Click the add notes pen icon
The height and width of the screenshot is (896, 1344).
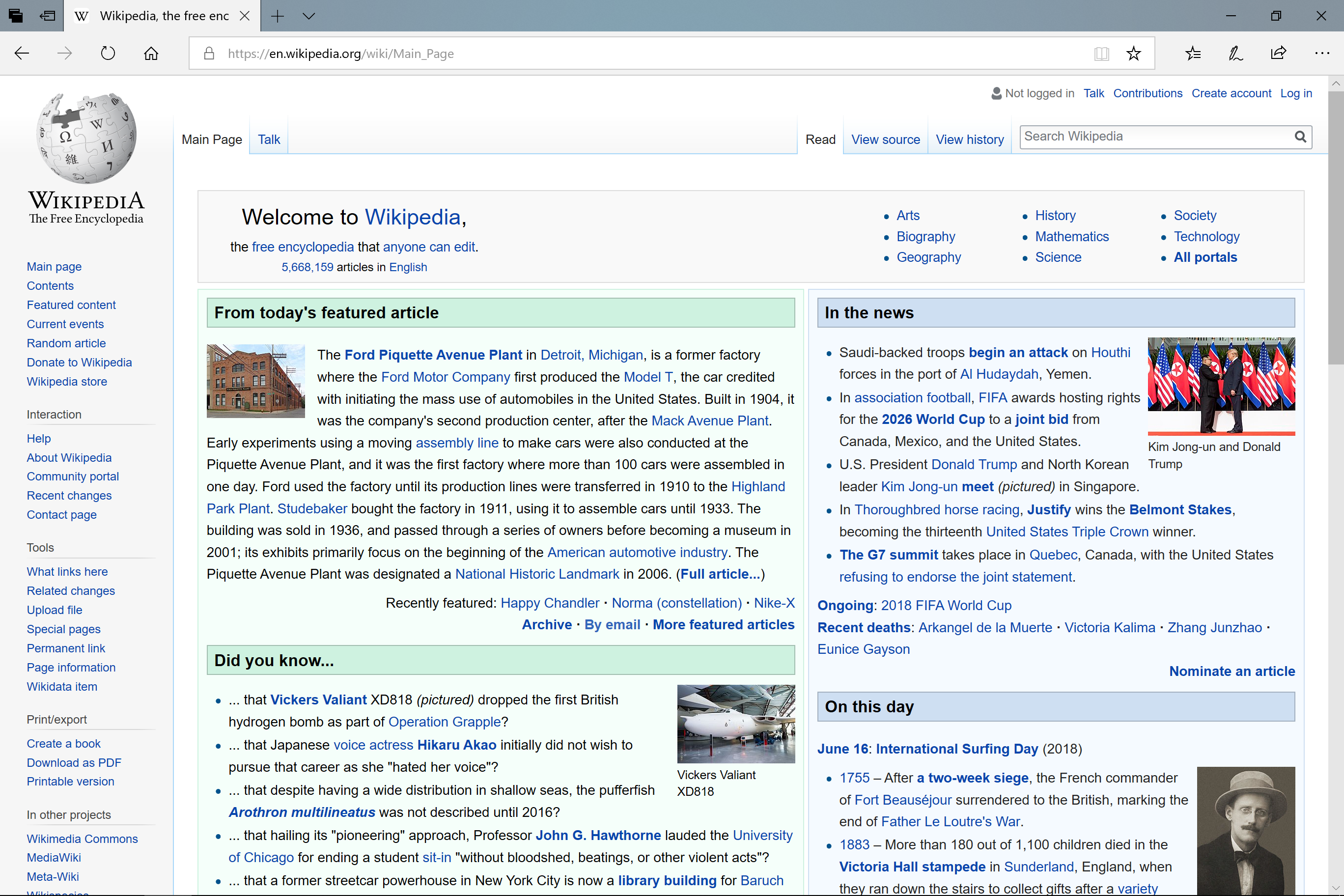pyautogui.click(x=1235, y=54)
